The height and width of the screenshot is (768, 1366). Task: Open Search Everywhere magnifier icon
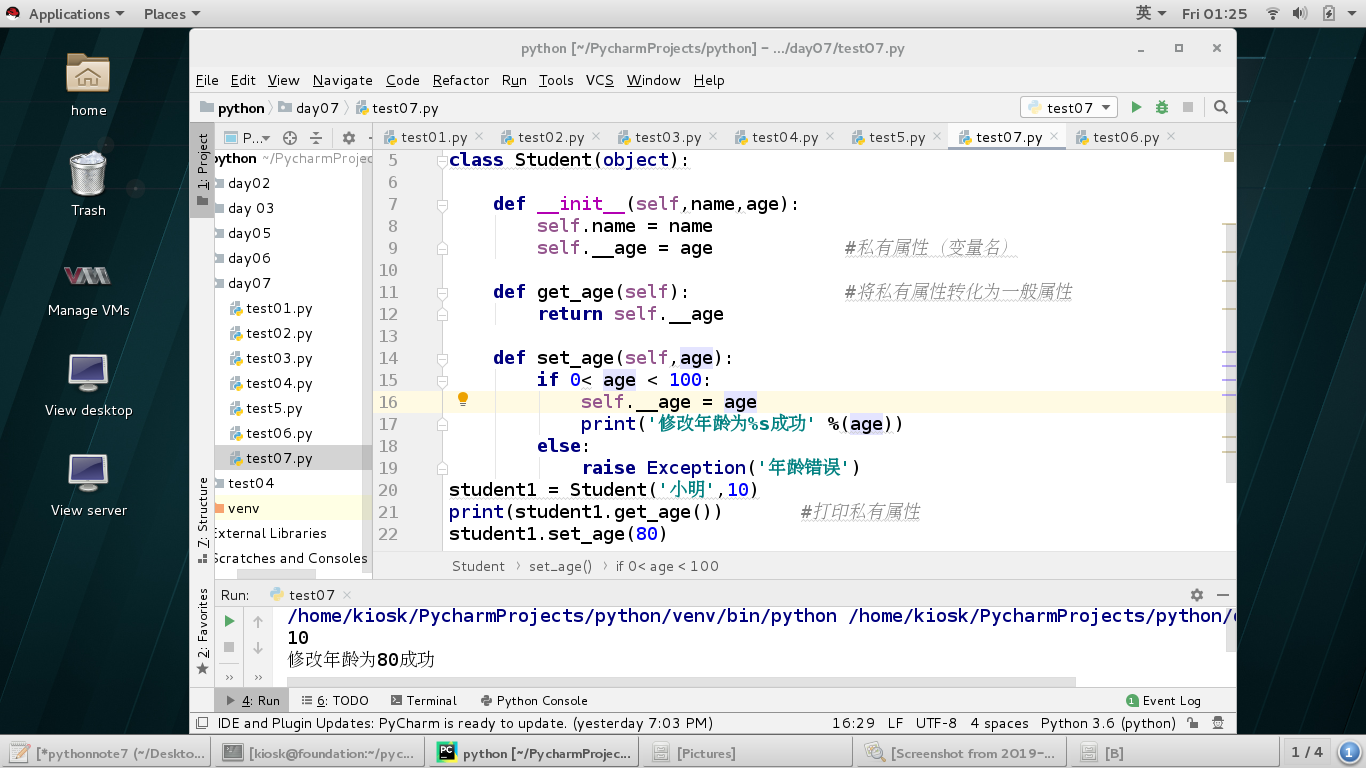[x=1221, y=107]
